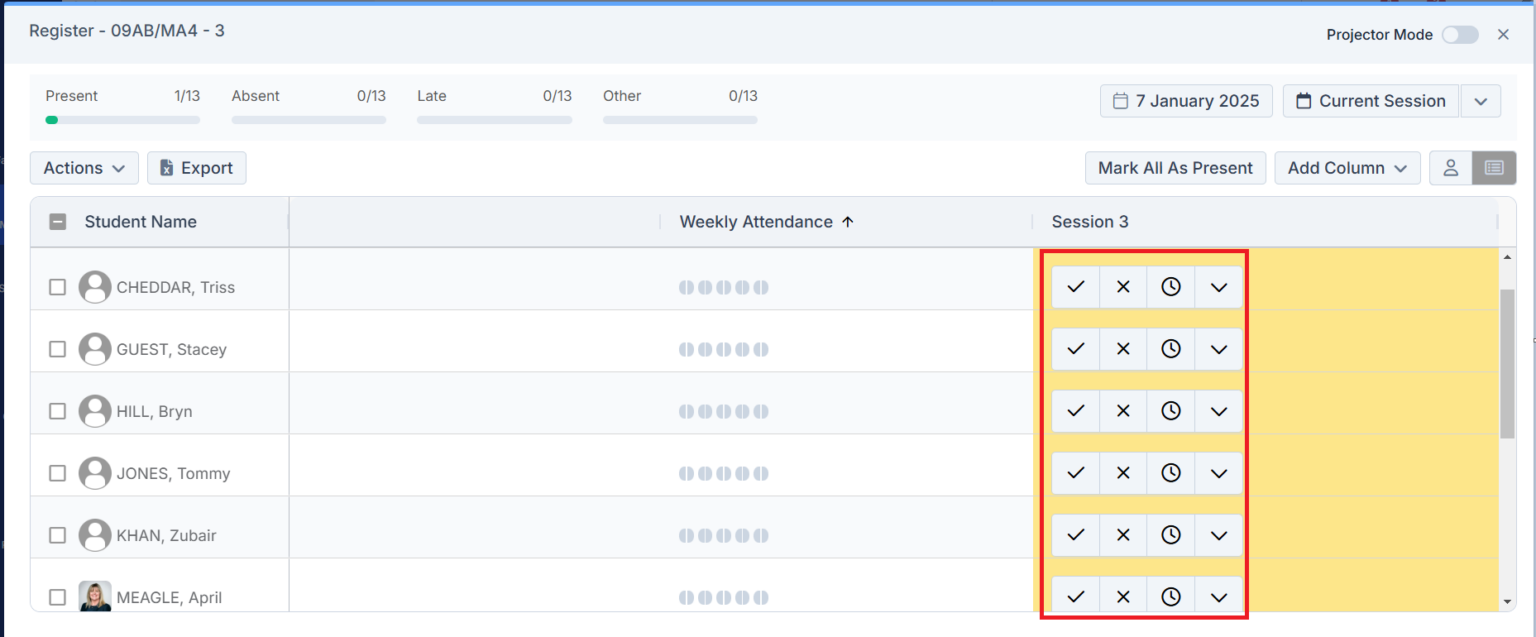The width and height of the screenshot is (1536, 637).
Task: Open more attendance options for MEAGLE, April
Action: point(1218,596)
